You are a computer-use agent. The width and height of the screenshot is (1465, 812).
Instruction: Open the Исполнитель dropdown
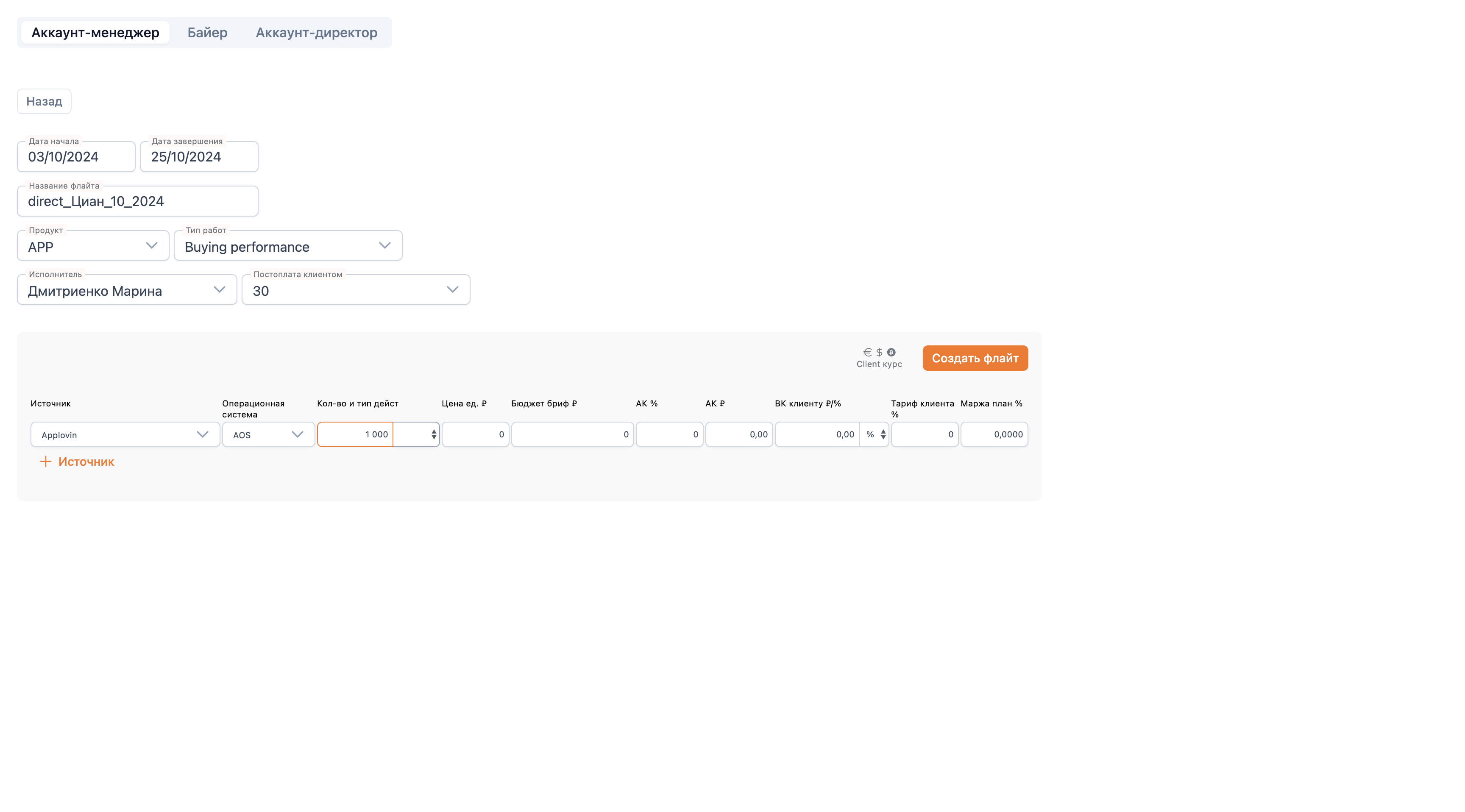click(127, 290)
